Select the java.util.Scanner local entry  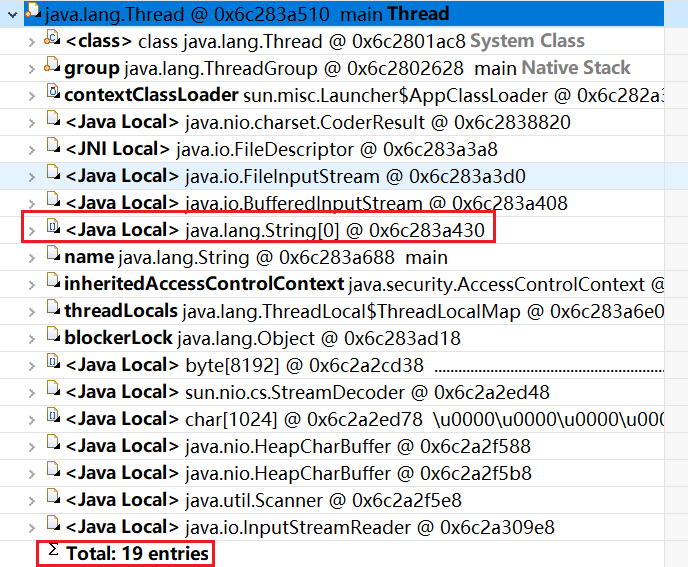point(332,501)
